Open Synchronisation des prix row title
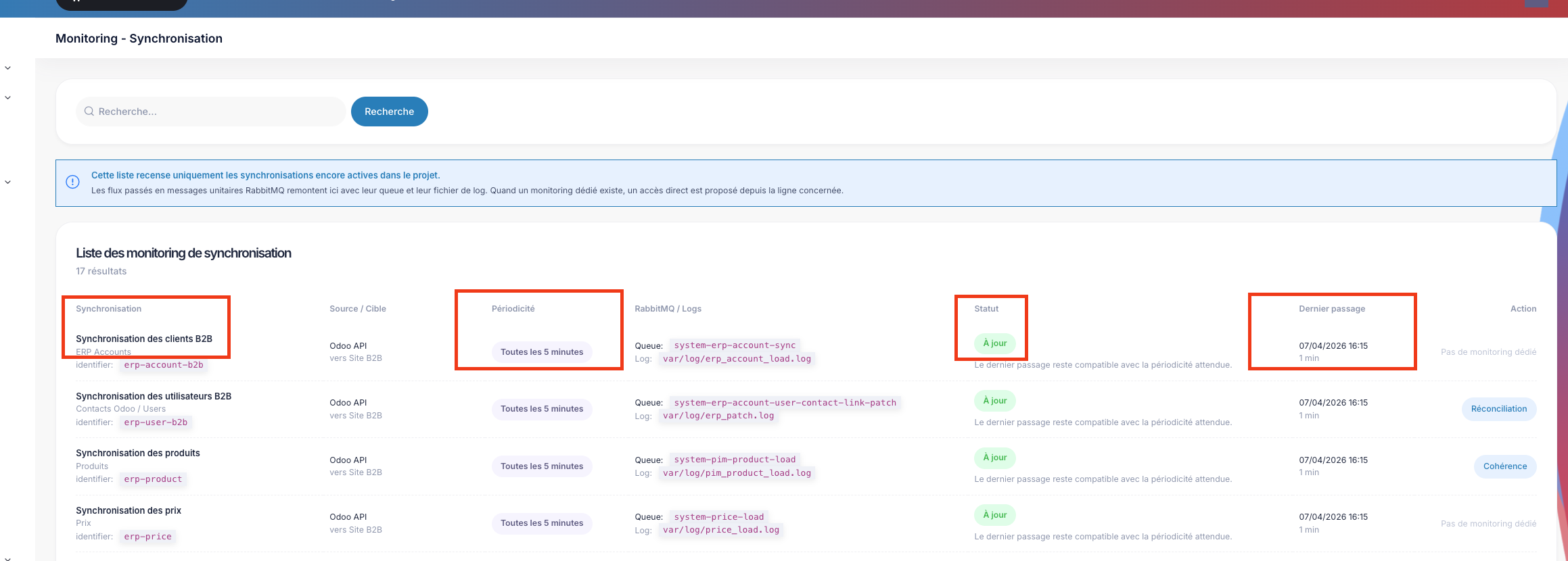The image size is (1568, 561). tap(129, 510)
